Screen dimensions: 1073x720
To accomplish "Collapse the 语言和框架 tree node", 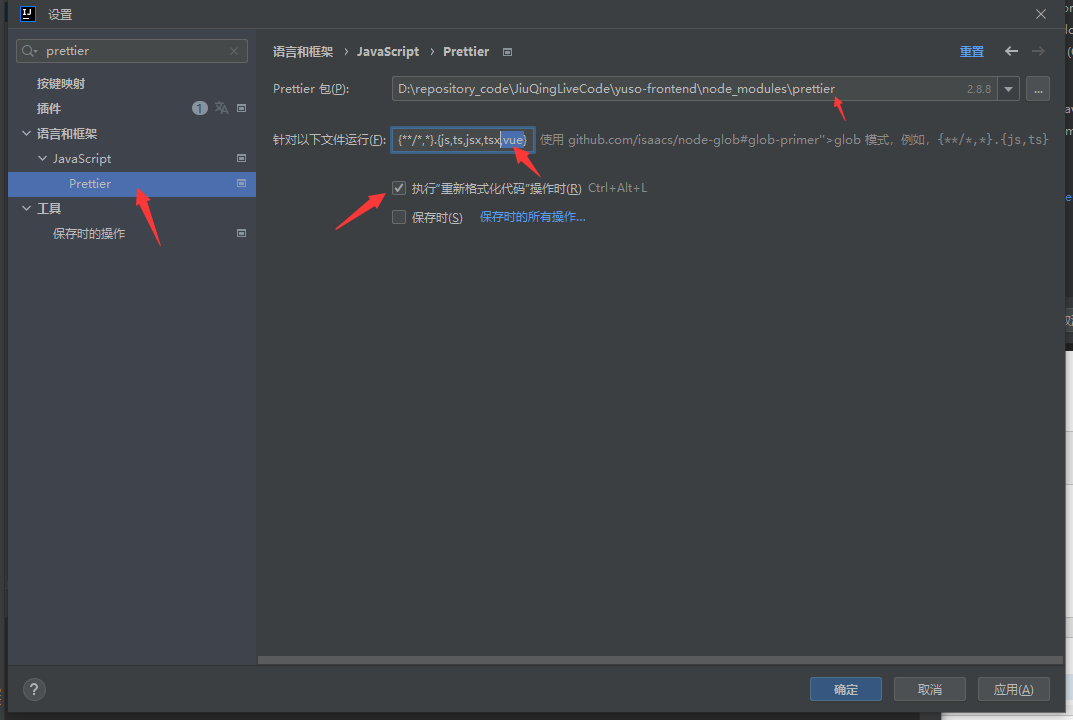I will (26, 133).
